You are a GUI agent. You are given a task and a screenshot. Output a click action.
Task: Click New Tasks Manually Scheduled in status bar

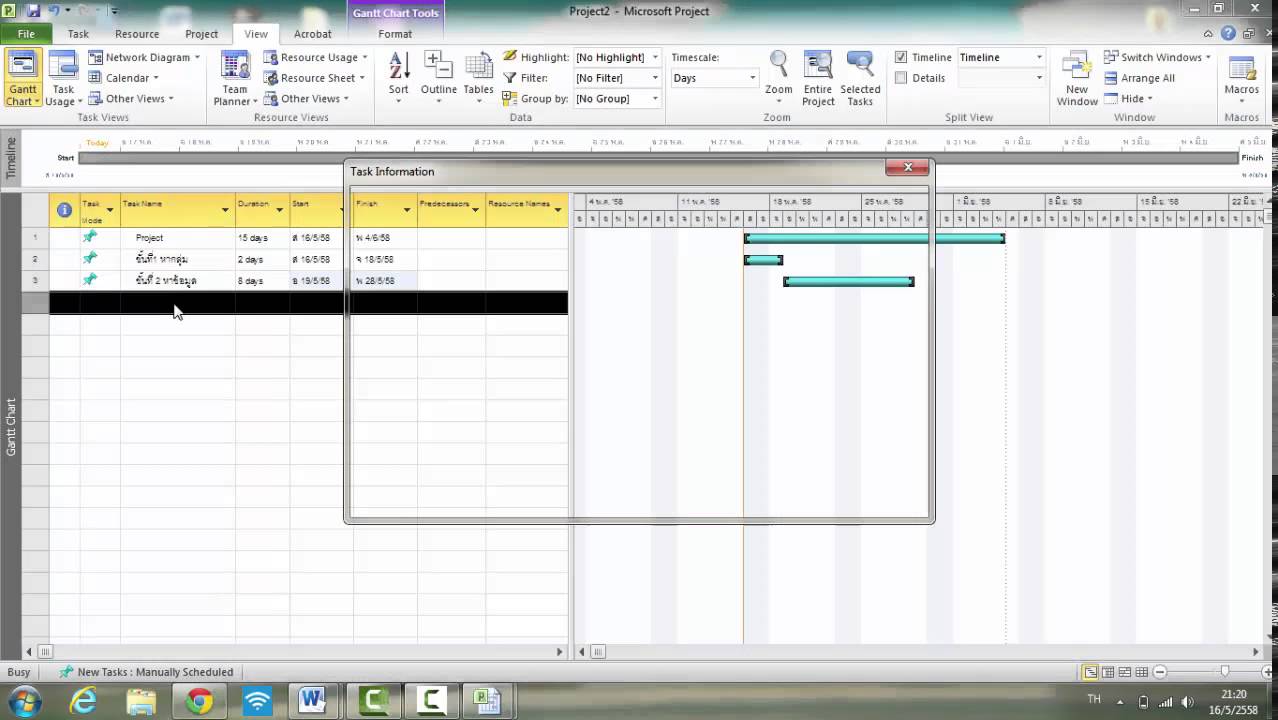click(146, 672)
